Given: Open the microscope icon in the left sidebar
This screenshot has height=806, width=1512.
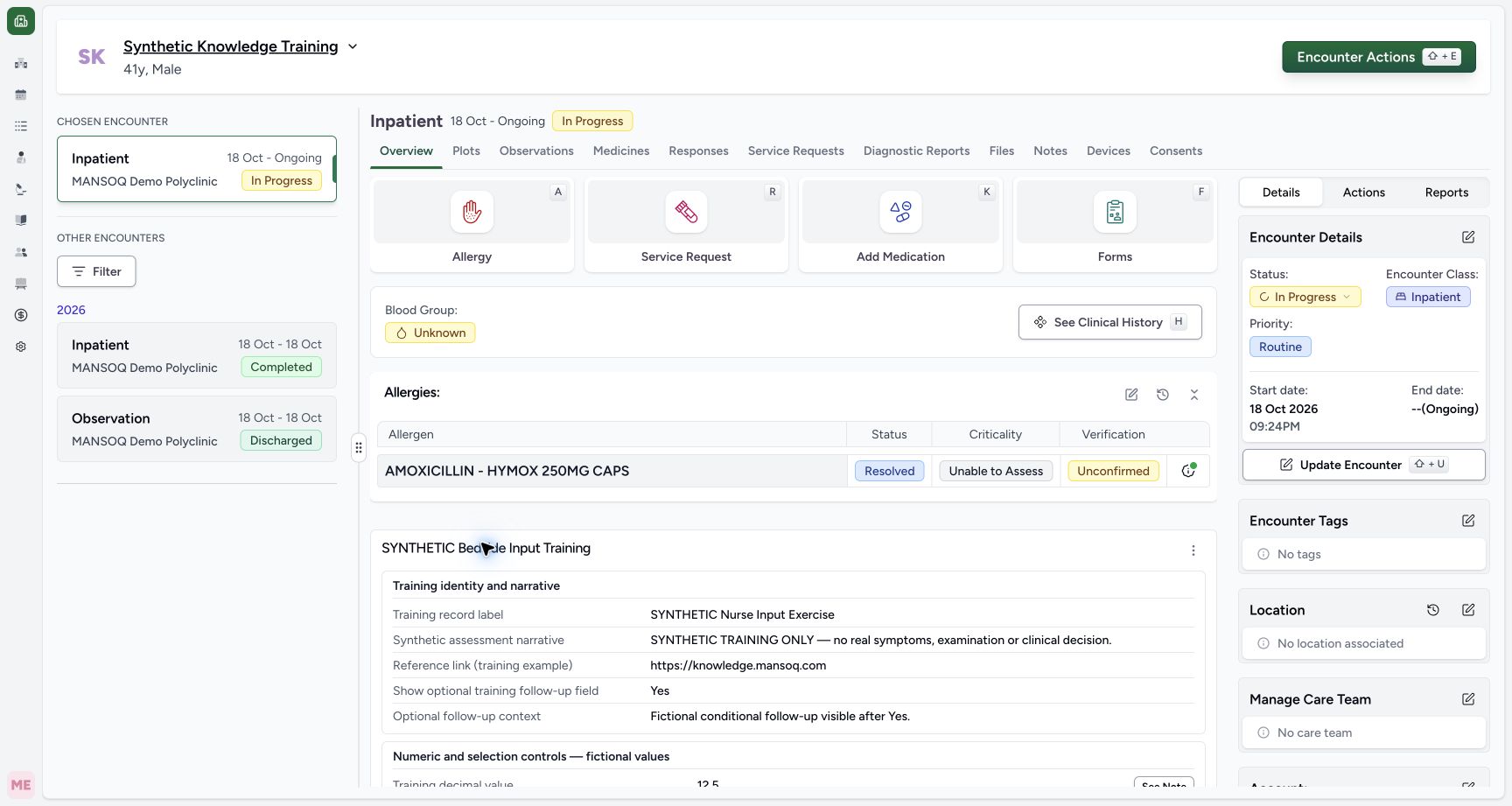Looking at the screenshot, I should 21,189.
